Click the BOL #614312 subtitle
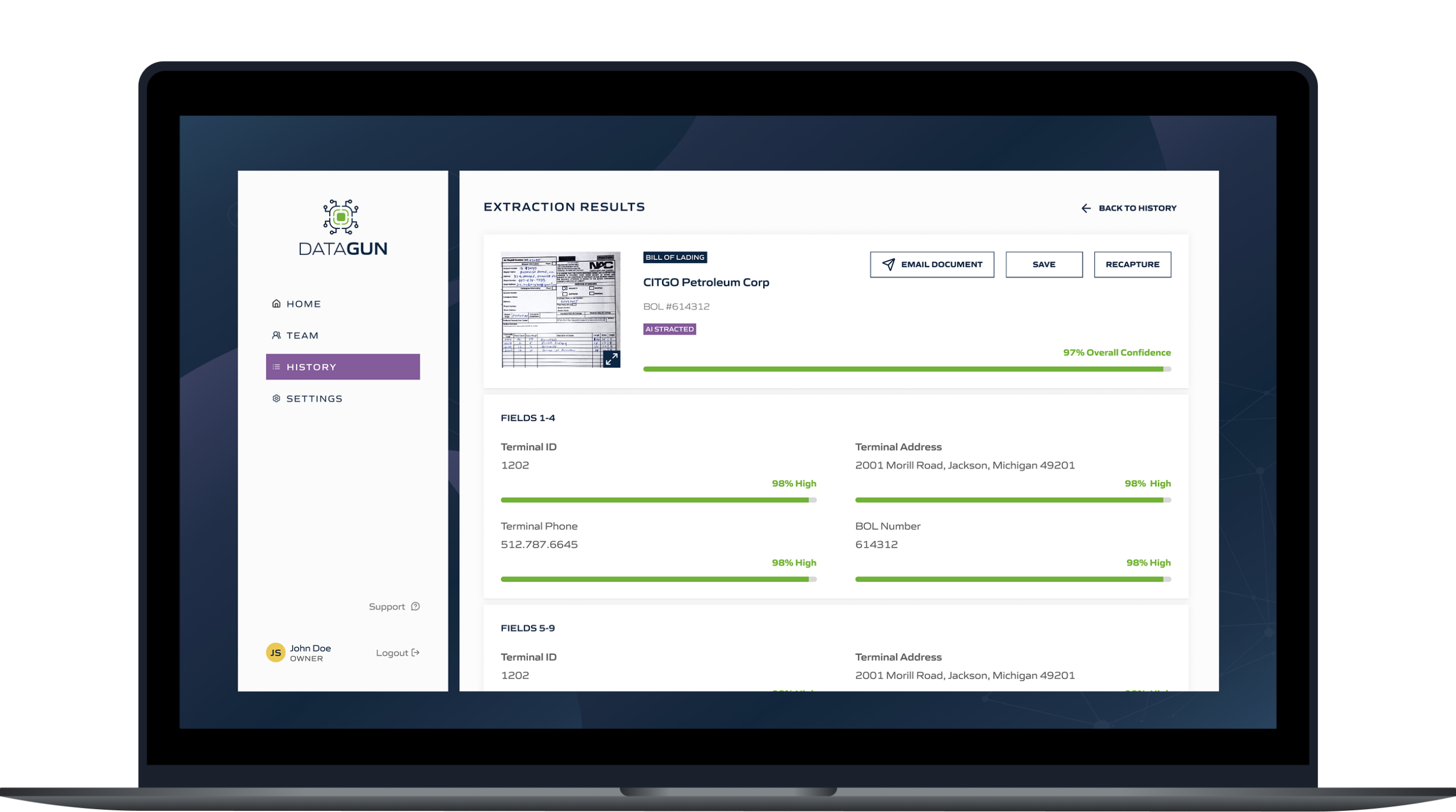The image size is (1456, 812). (676, 306)
